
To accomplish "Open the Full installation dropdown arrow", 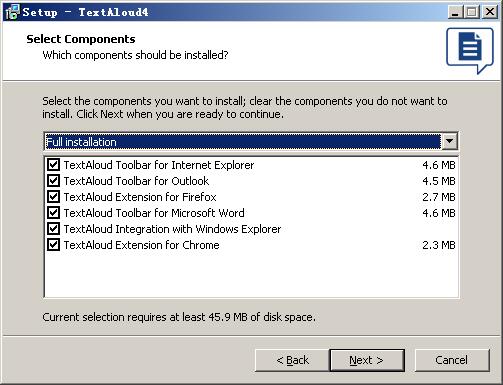I will pyautogui.click(x=449, y=141).
